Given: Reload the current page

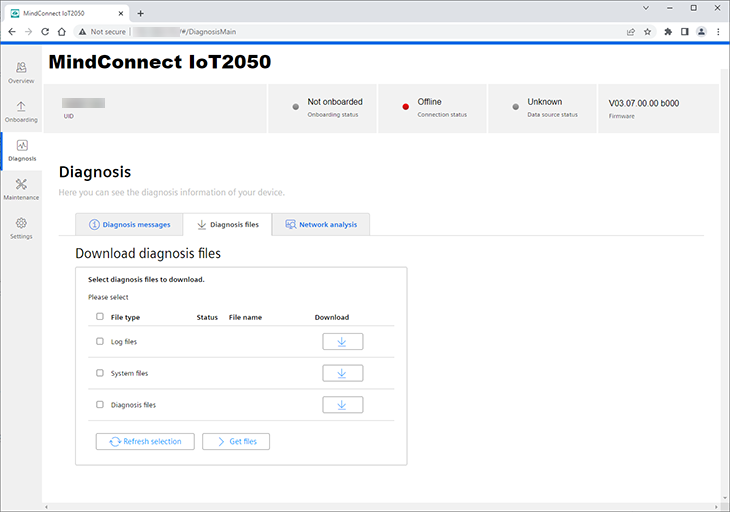Looking at the screenshot, I should [45, 32].
